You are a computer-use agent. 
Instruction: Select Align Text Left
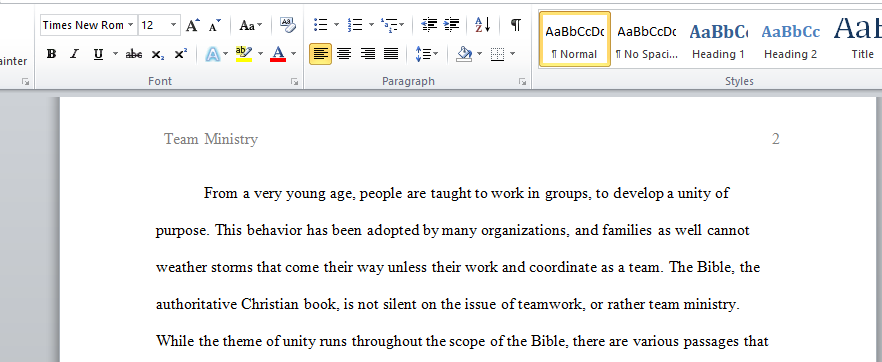[321, 55]
